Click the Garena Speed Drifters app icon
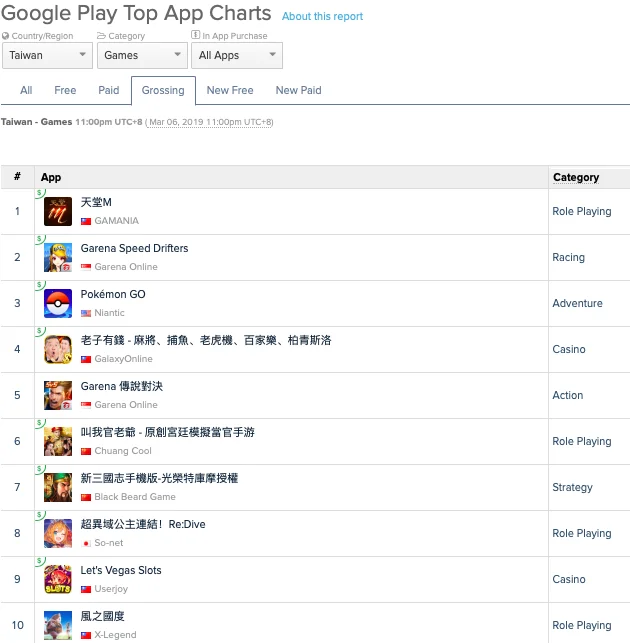 coord(58,257)
